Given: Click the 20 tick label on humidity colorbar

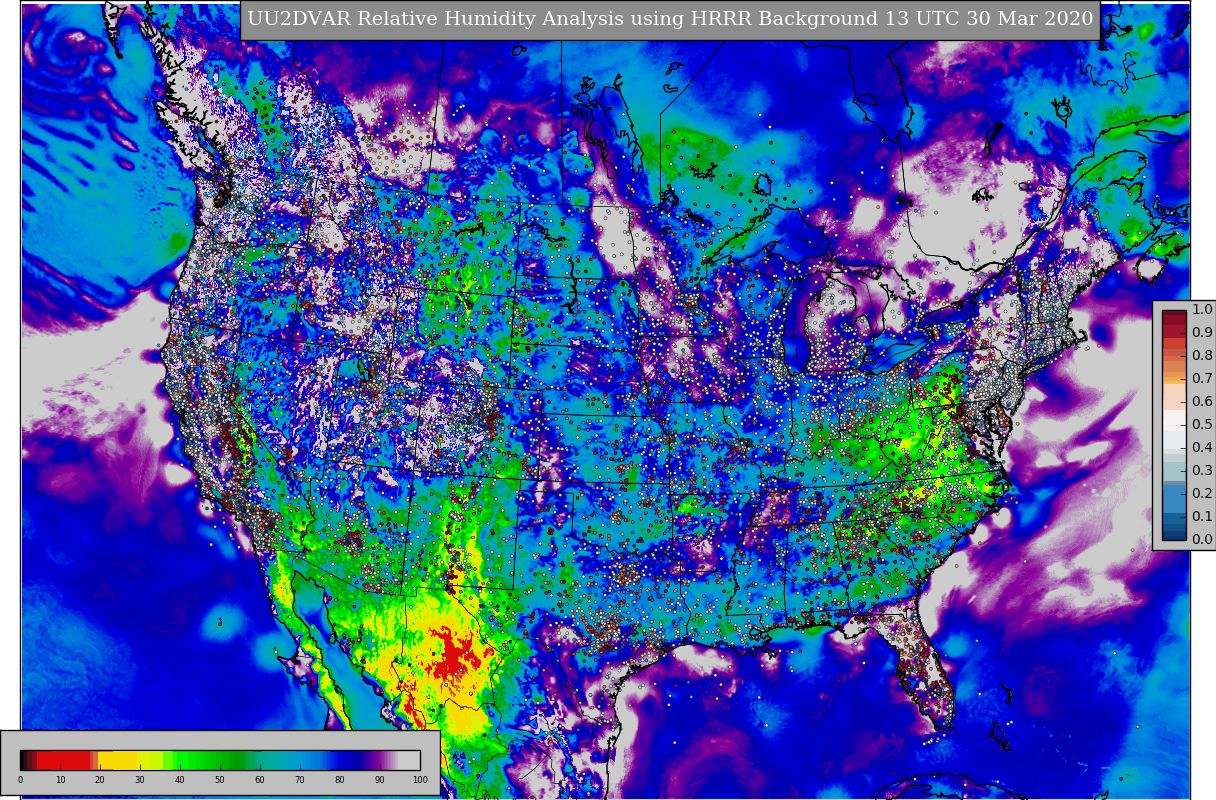Looking at the screenshot, I should pyautogui.click(x=100, y=780).
